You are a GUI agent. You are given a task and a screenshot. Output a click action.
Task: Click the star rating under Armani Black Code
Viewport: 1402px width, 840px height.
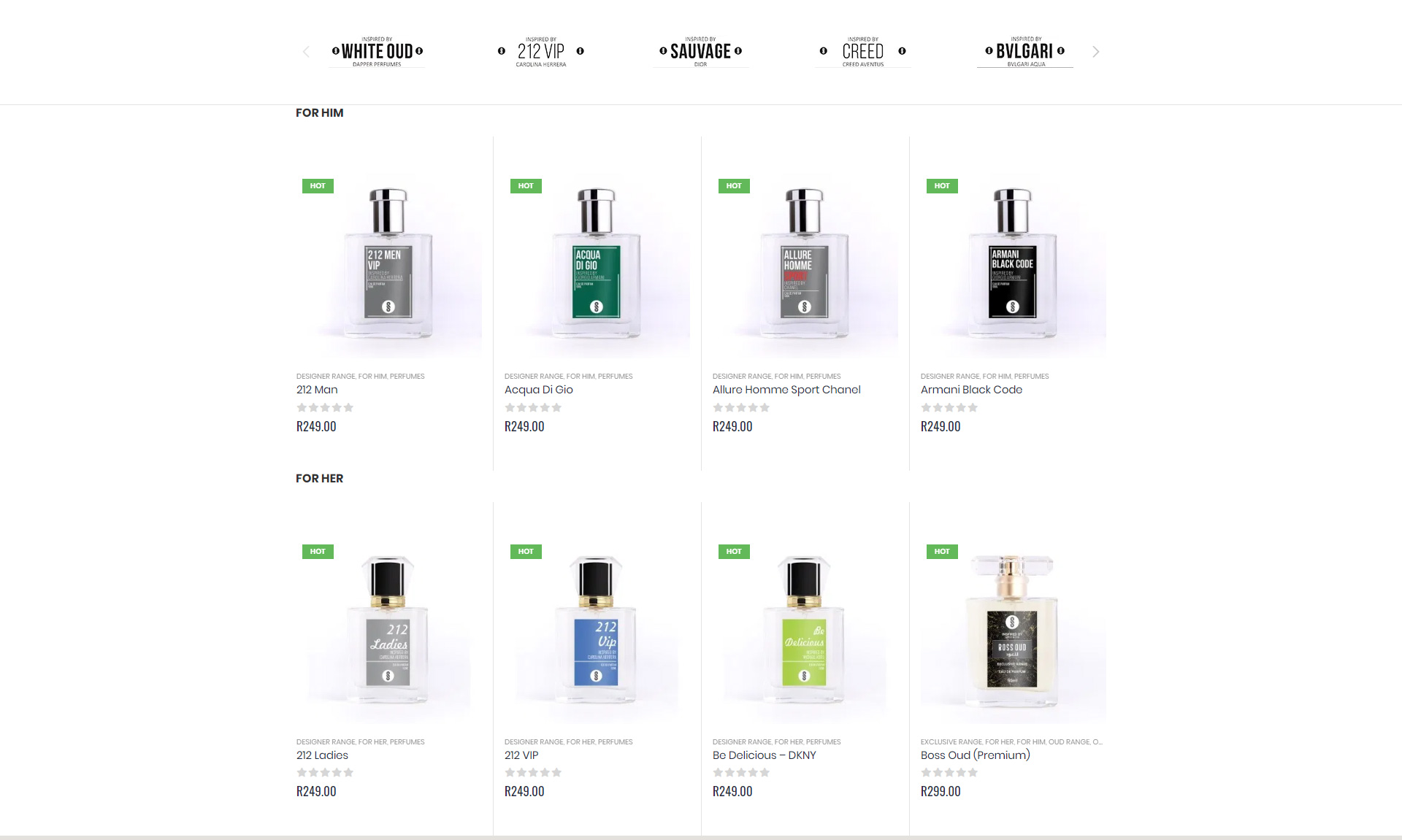(x=949, y=407)
